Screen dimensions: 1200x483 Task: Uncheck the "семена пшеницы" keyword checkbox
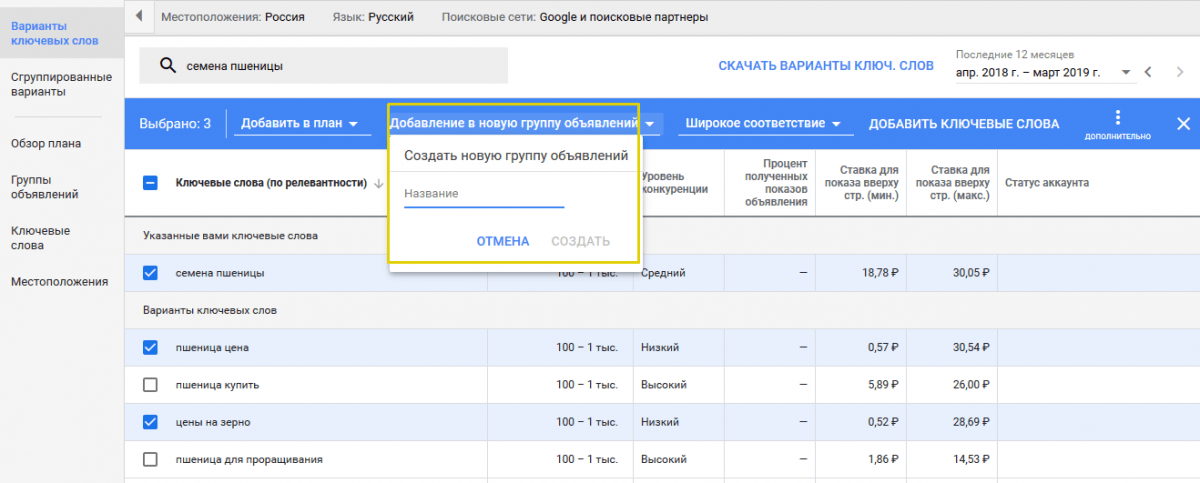[x=150, y=272]
